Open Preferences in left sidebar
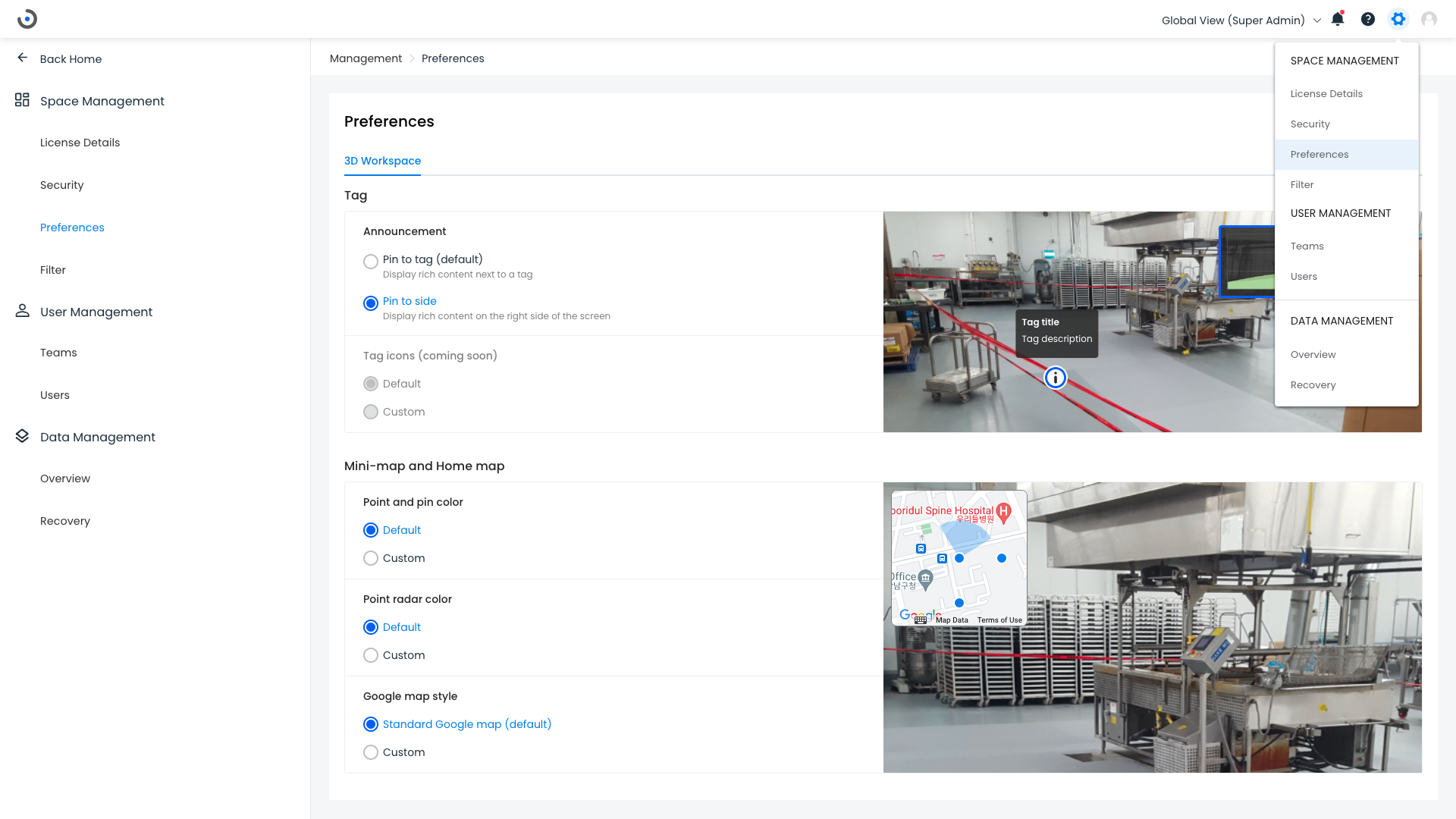The width and height of the screenshot is (1456, 819). coord(72,227)
